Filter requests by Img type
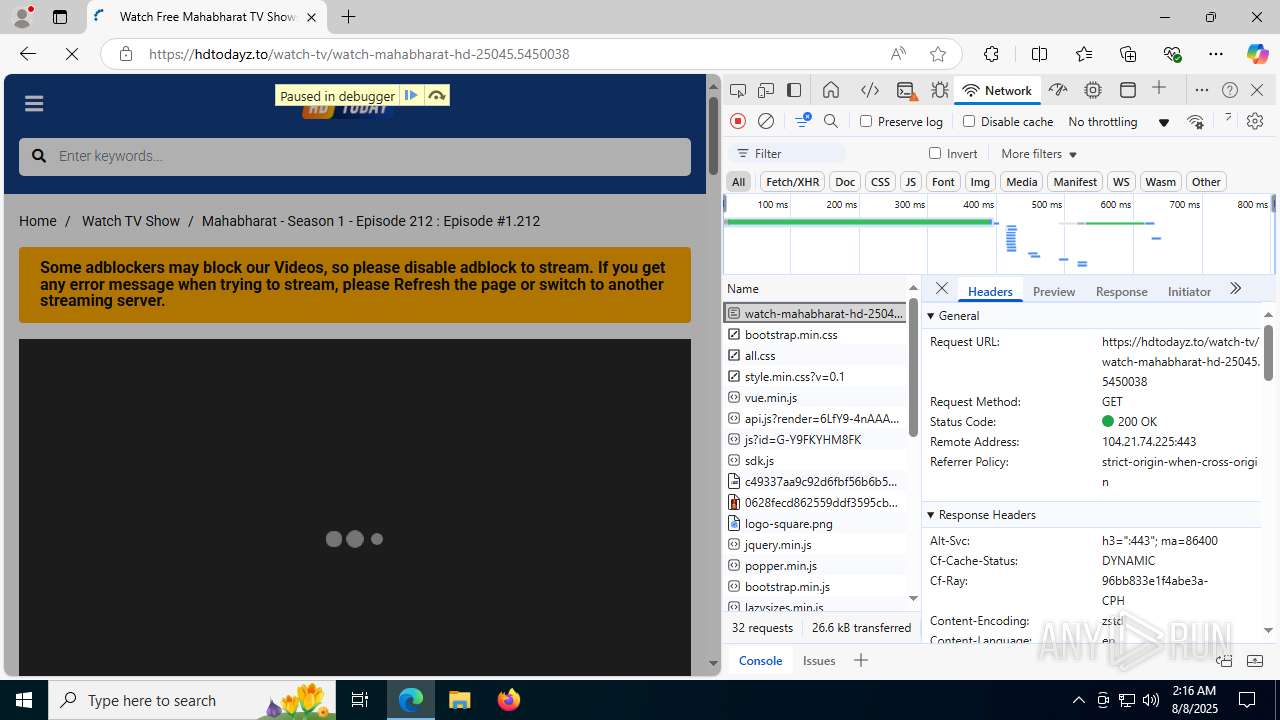Screen dimensions: 1280x720 click(980, 181)
